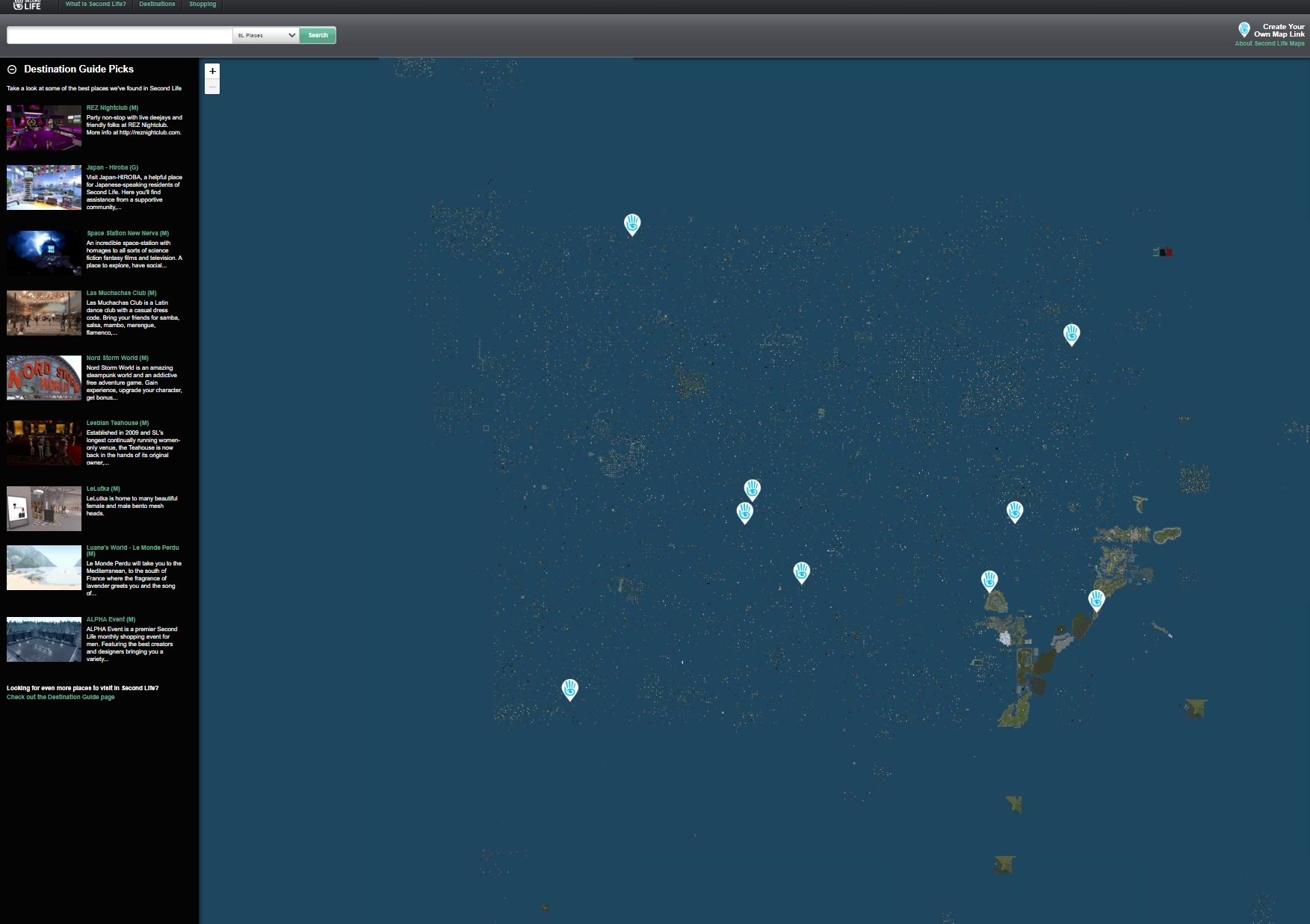Click 'Looking for even more places to visit' text
This screenshot has width=1310, height=924.
(82, 688)
